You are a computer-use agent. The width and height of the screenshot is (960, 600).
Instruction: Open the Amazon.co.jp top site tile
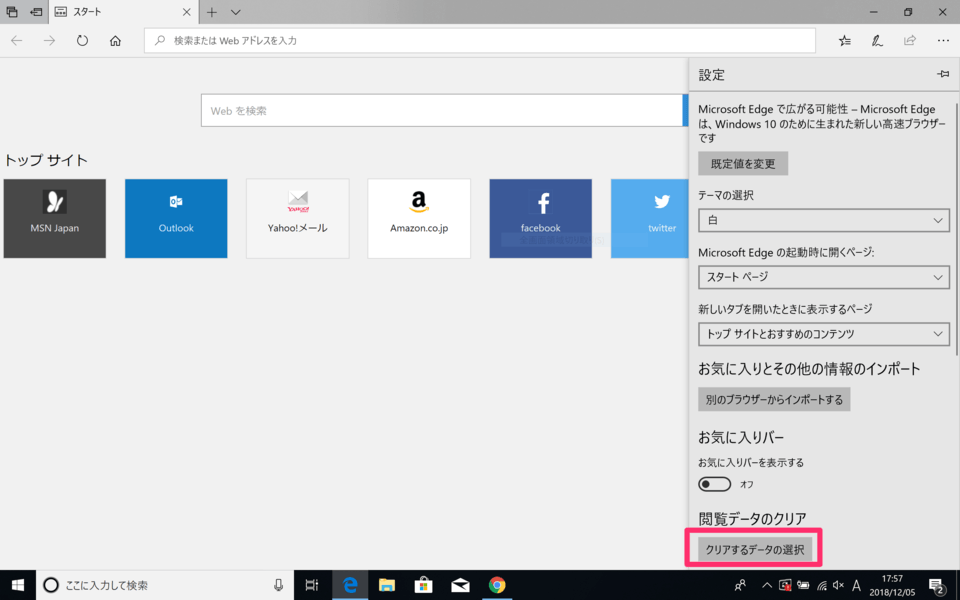click(419, 218)
